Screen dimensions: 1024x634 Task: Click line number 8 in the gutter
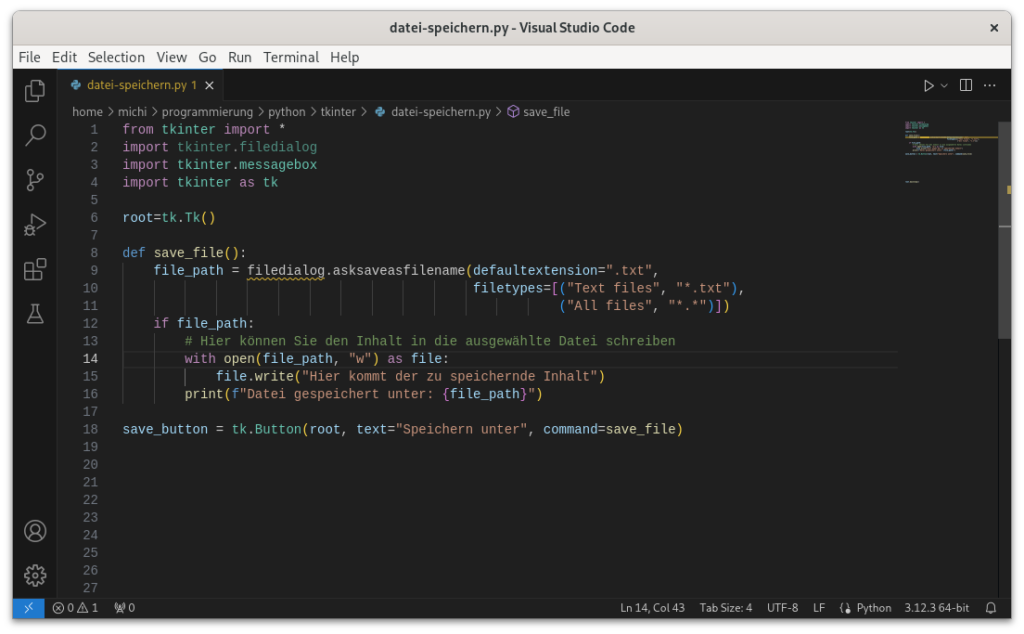[94, 253]
